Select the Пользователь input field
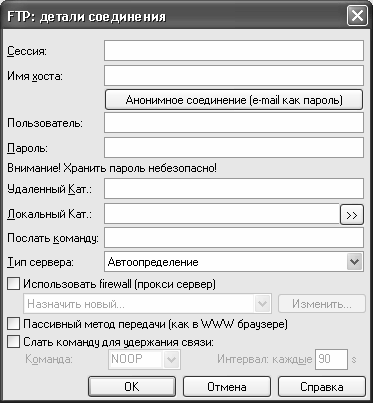Image resolution: width=373 pixels, height=403 pixels. click(x=234, y=123)
